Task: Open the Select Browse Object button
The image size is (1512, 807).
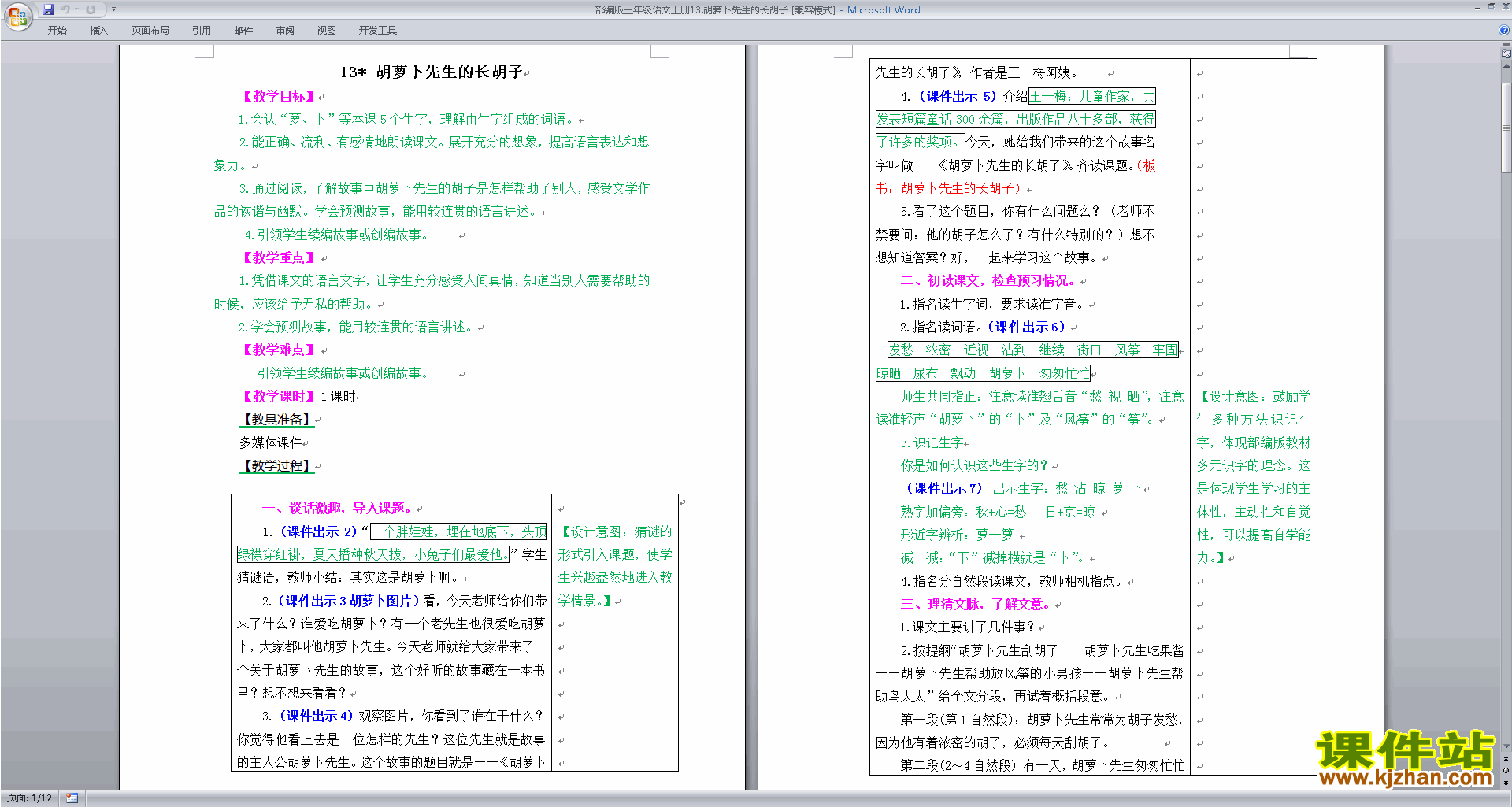Action: pos(1506,771)
